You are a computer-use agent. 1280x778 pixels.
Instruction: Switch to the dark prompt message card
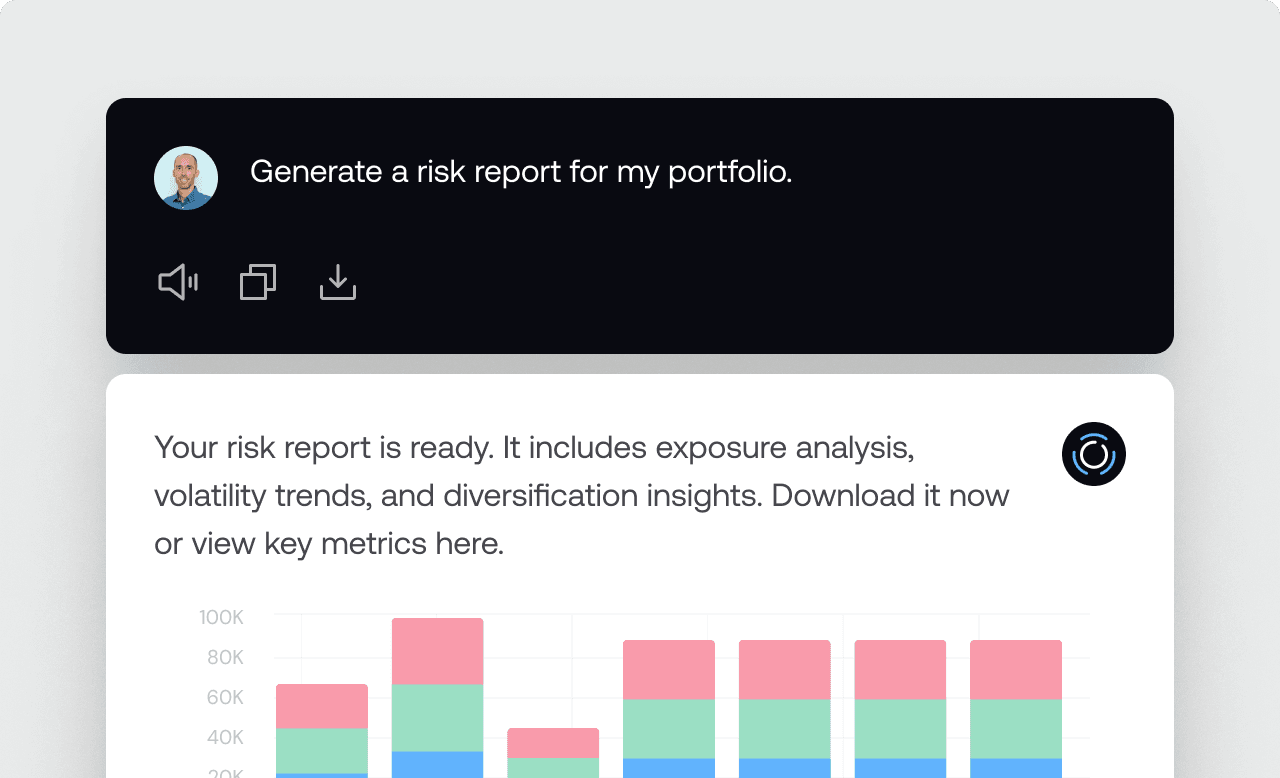point(640,225)
